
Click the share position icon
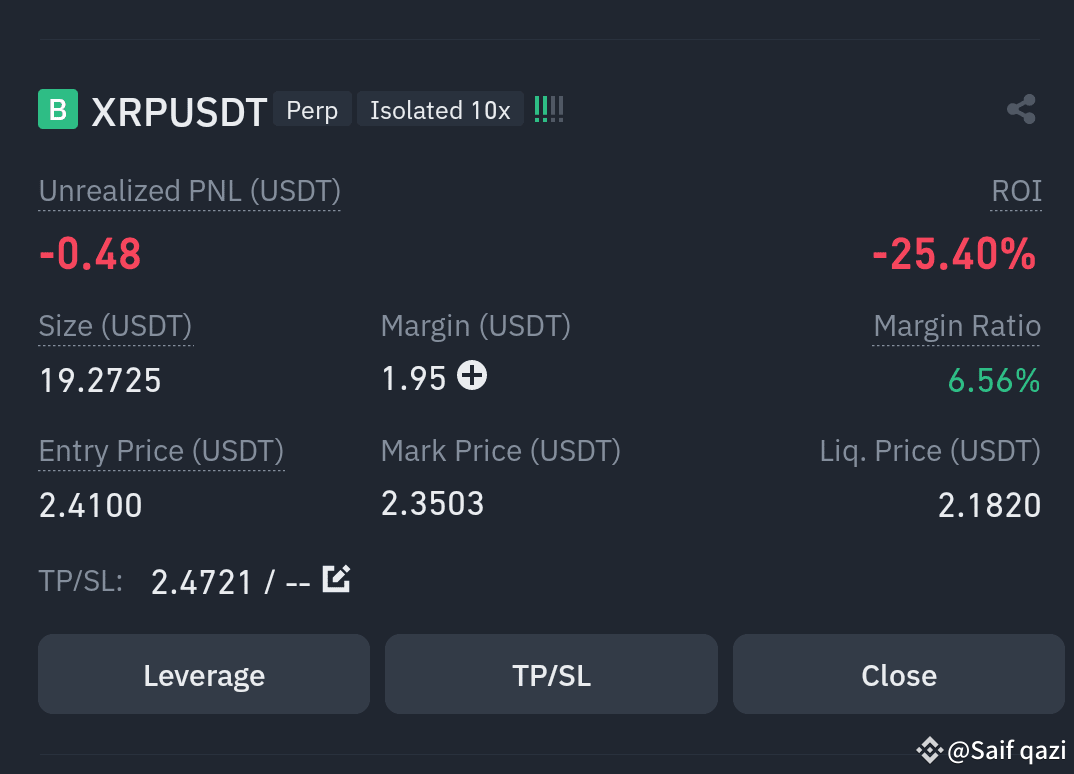pyautogui.click(x=1021, y=110)
